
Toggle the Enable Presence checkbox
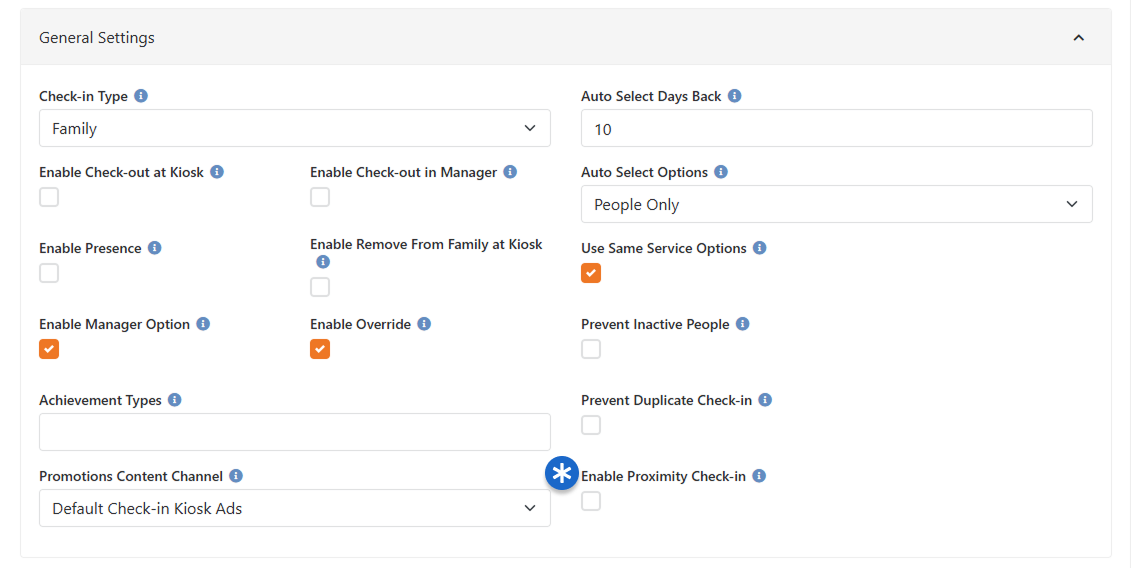[x=49, y=273]
